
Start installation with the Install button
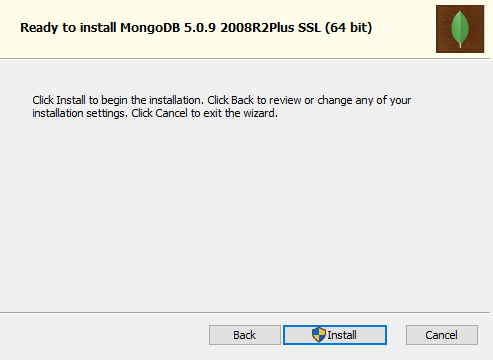coord(335,335)
